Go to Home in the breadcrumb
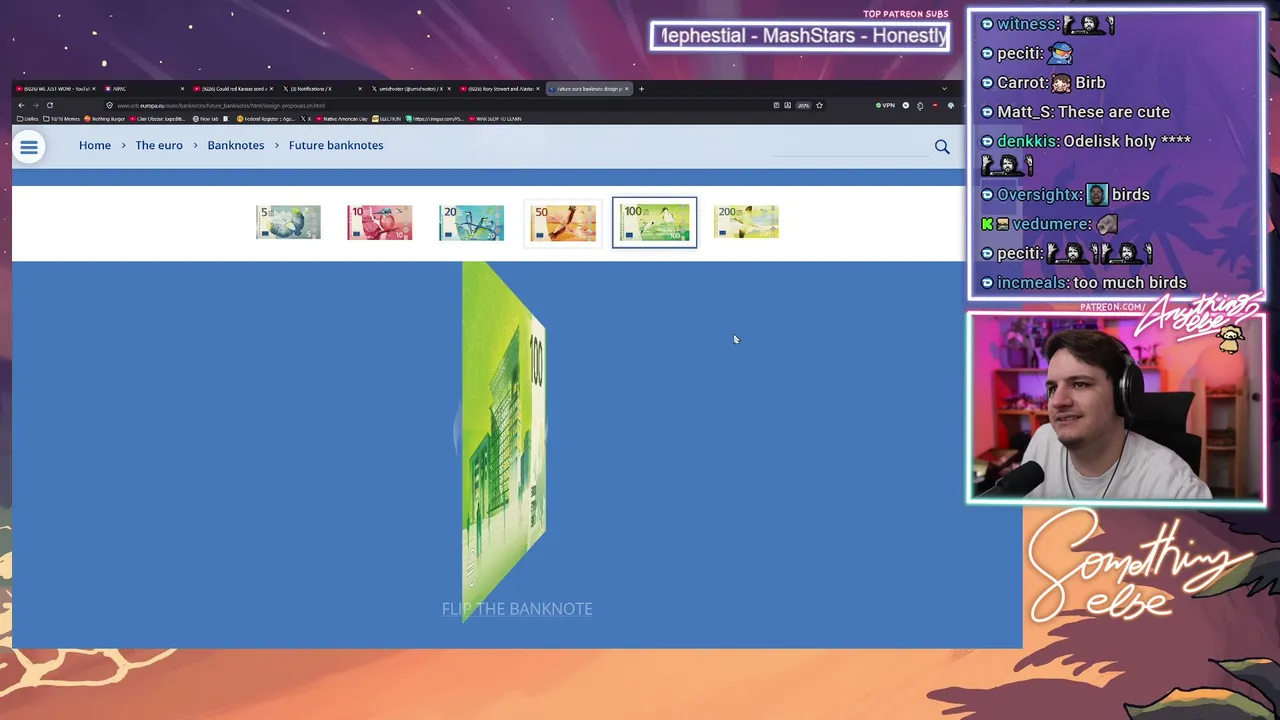 click(95, 145)
